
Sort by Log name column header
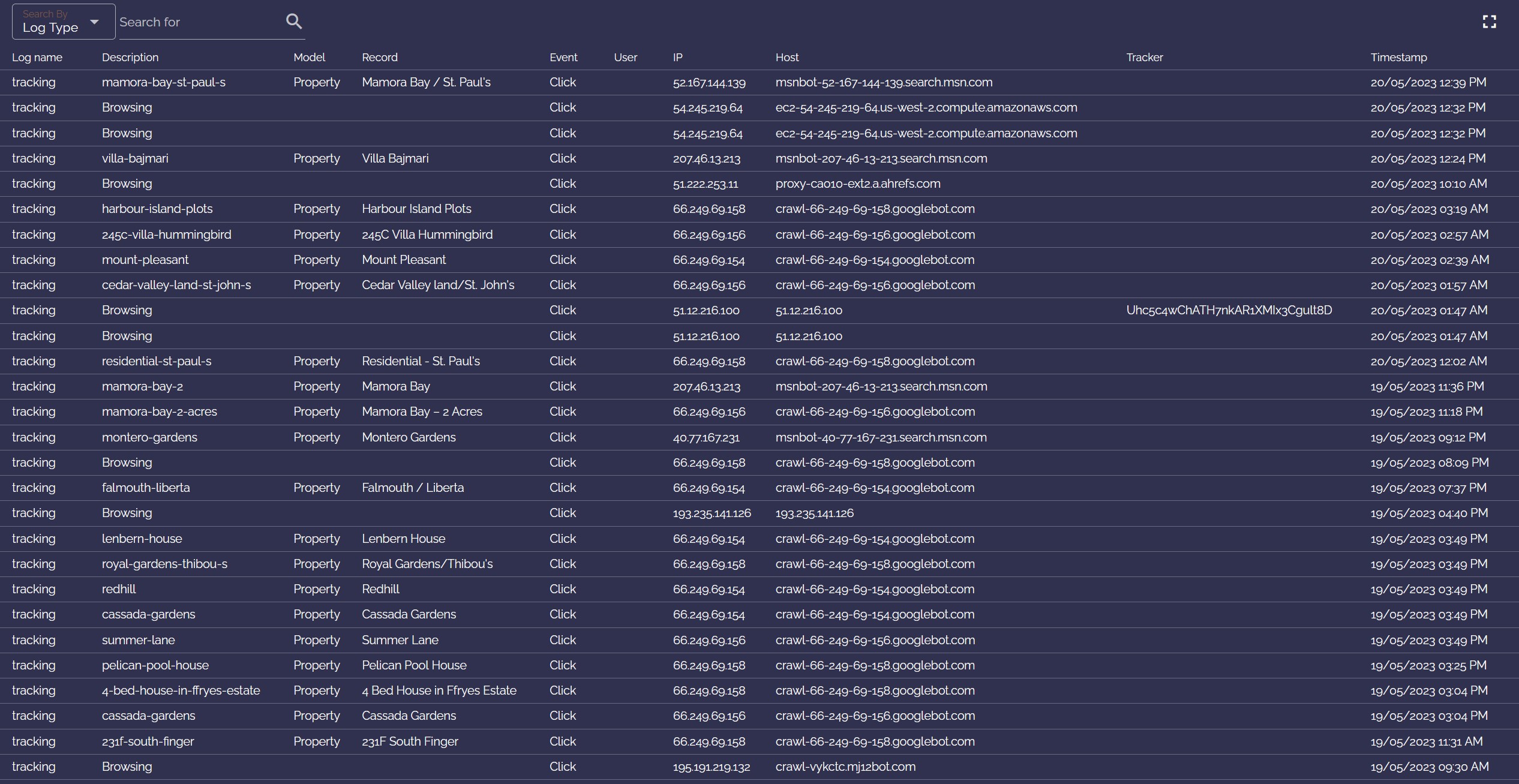point(37,58)
